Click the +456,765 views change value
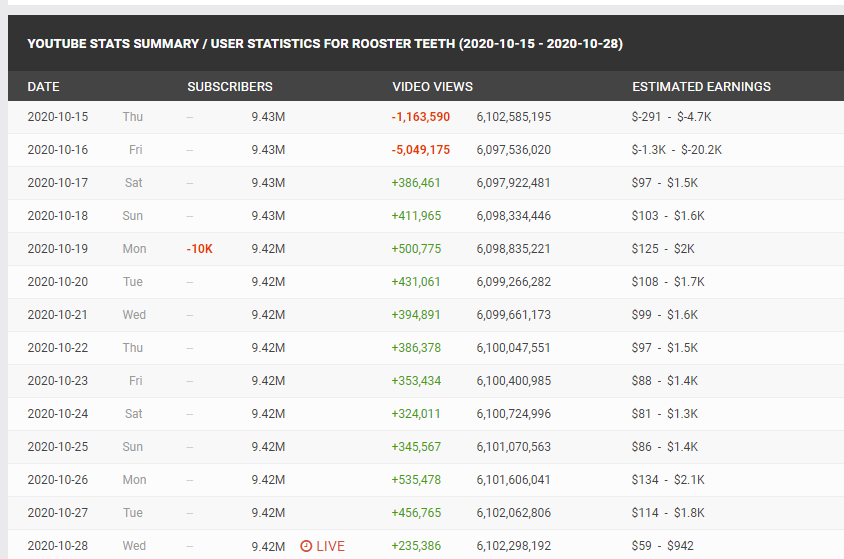The width and height of the screenshot is (844, 559). point(416,513)
